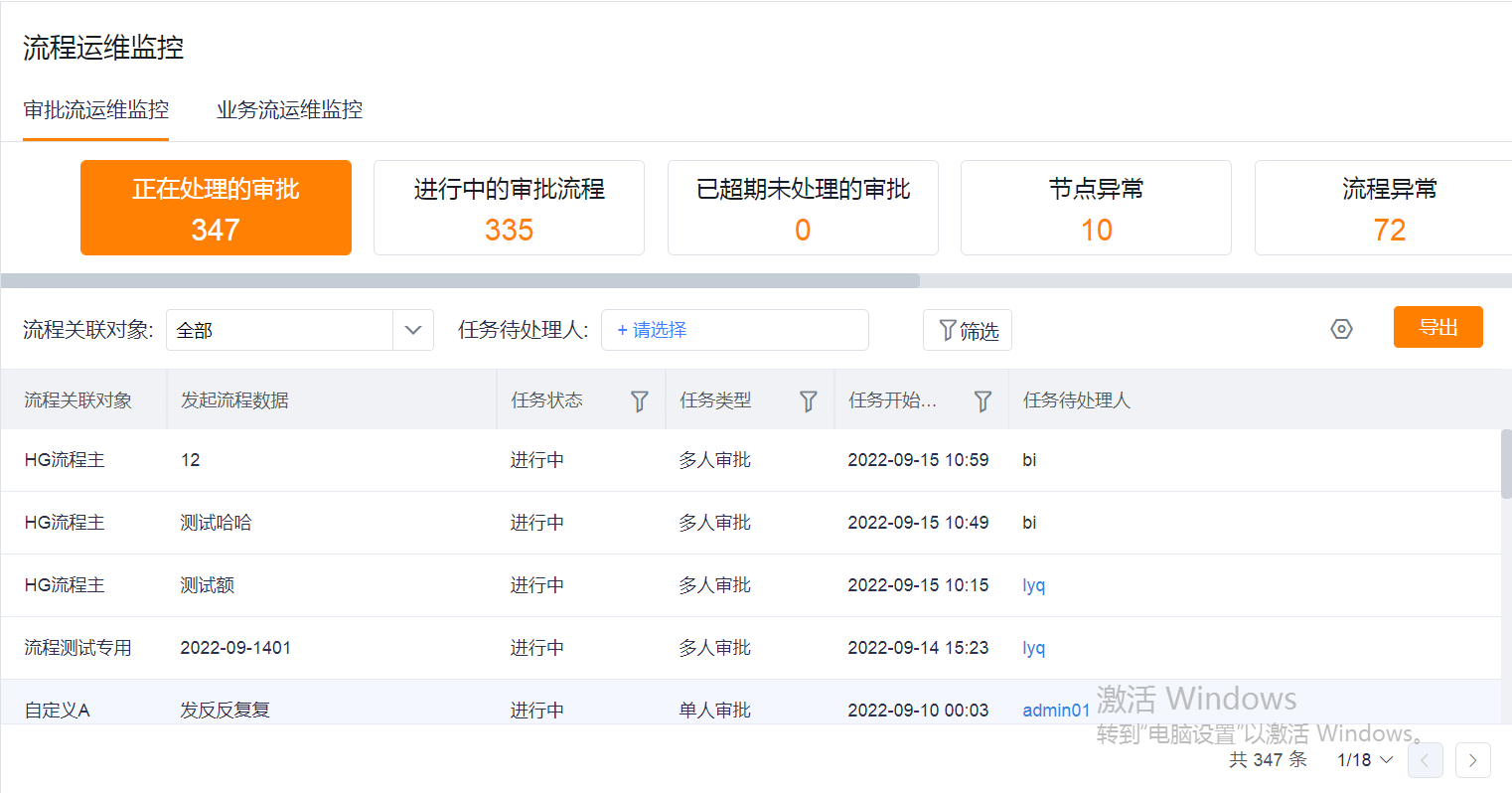Click the 单人审批 task type cell

click(x=714, y=711)
